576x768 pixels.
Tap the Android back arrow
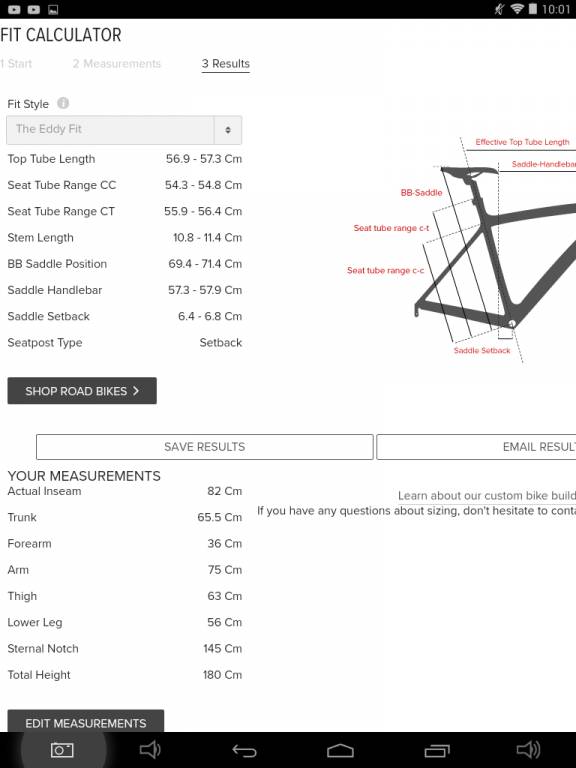(x=244, y=750)
